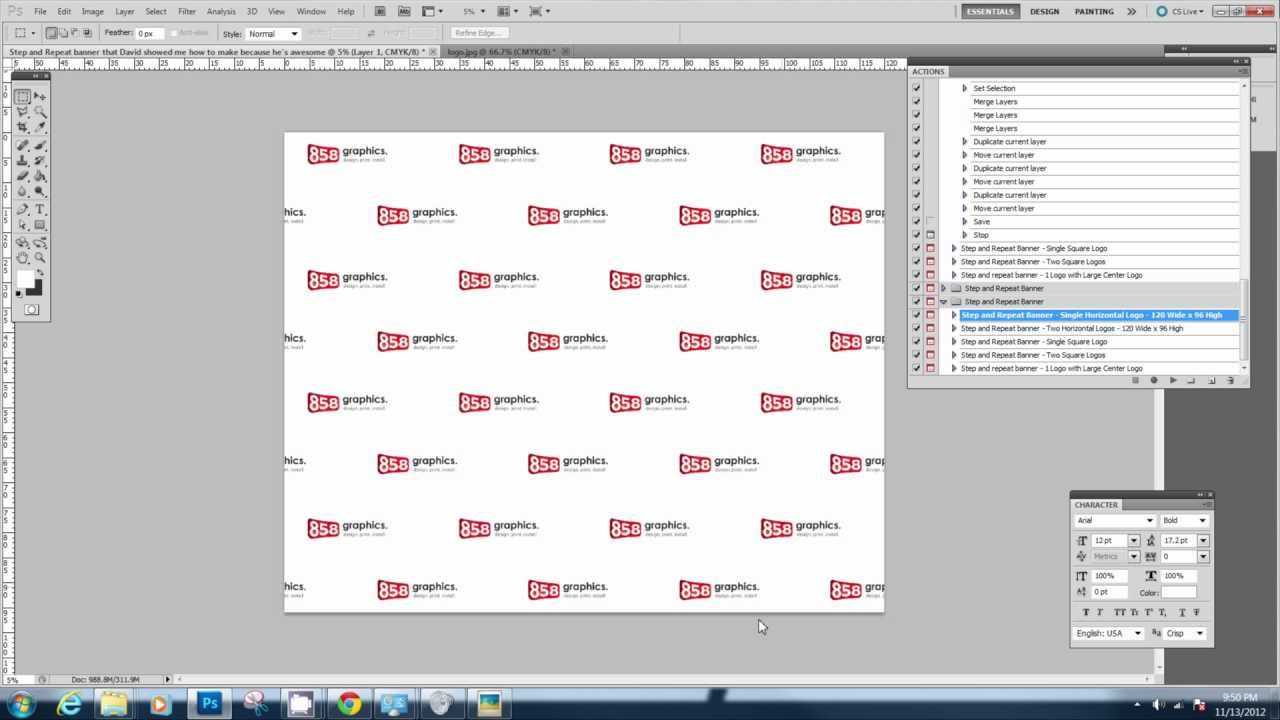Toggle checkmark for Save step
The width and height of the screenshot is (1280, 720).
pos(916,221)
